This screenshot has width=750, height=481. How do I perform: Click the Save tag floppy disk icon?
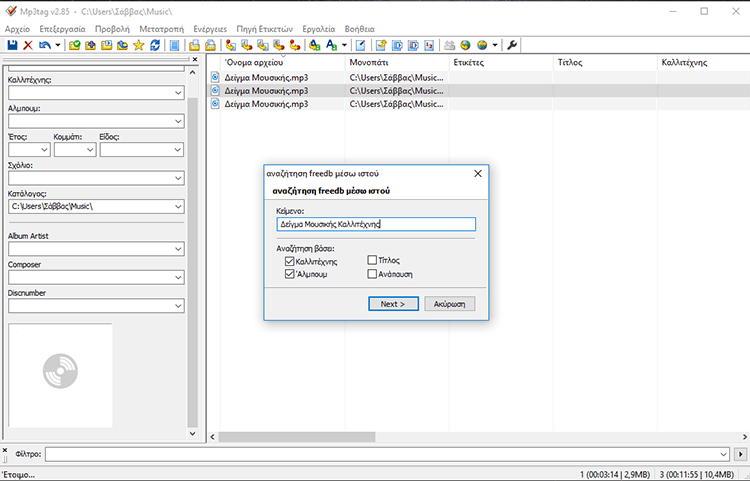point(12,45)
